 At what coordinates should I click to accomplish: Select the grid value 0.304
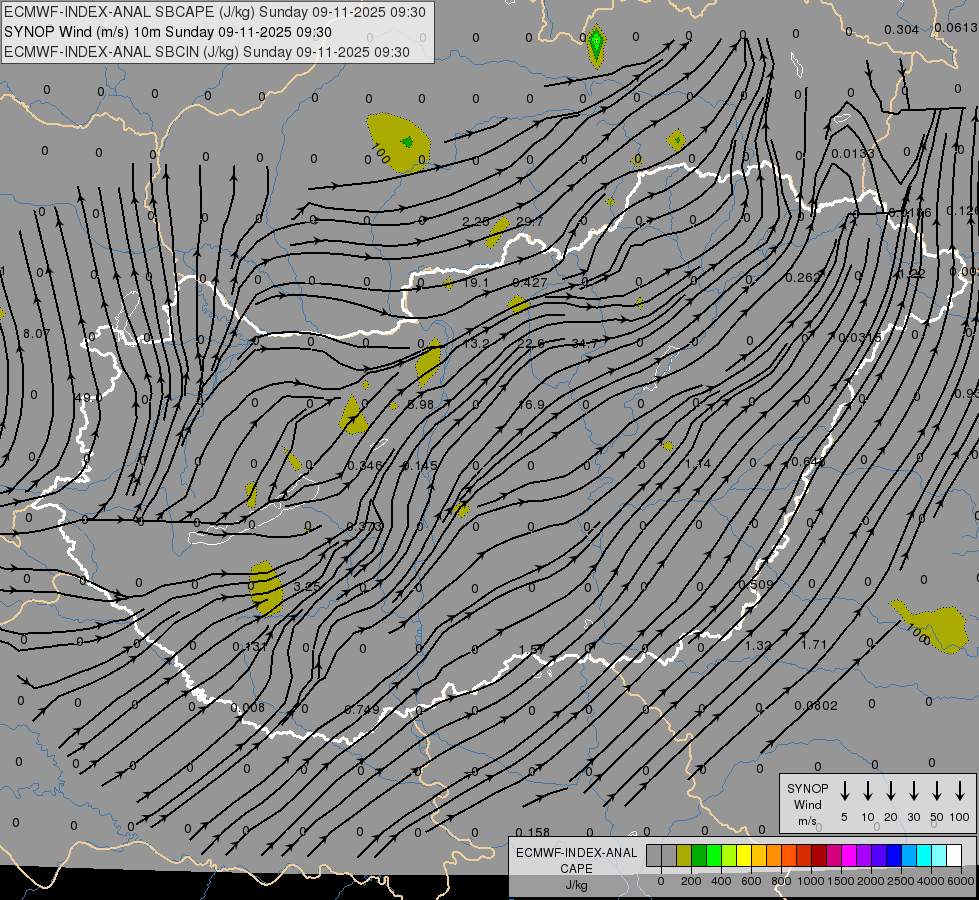click(x=902, y=30)
